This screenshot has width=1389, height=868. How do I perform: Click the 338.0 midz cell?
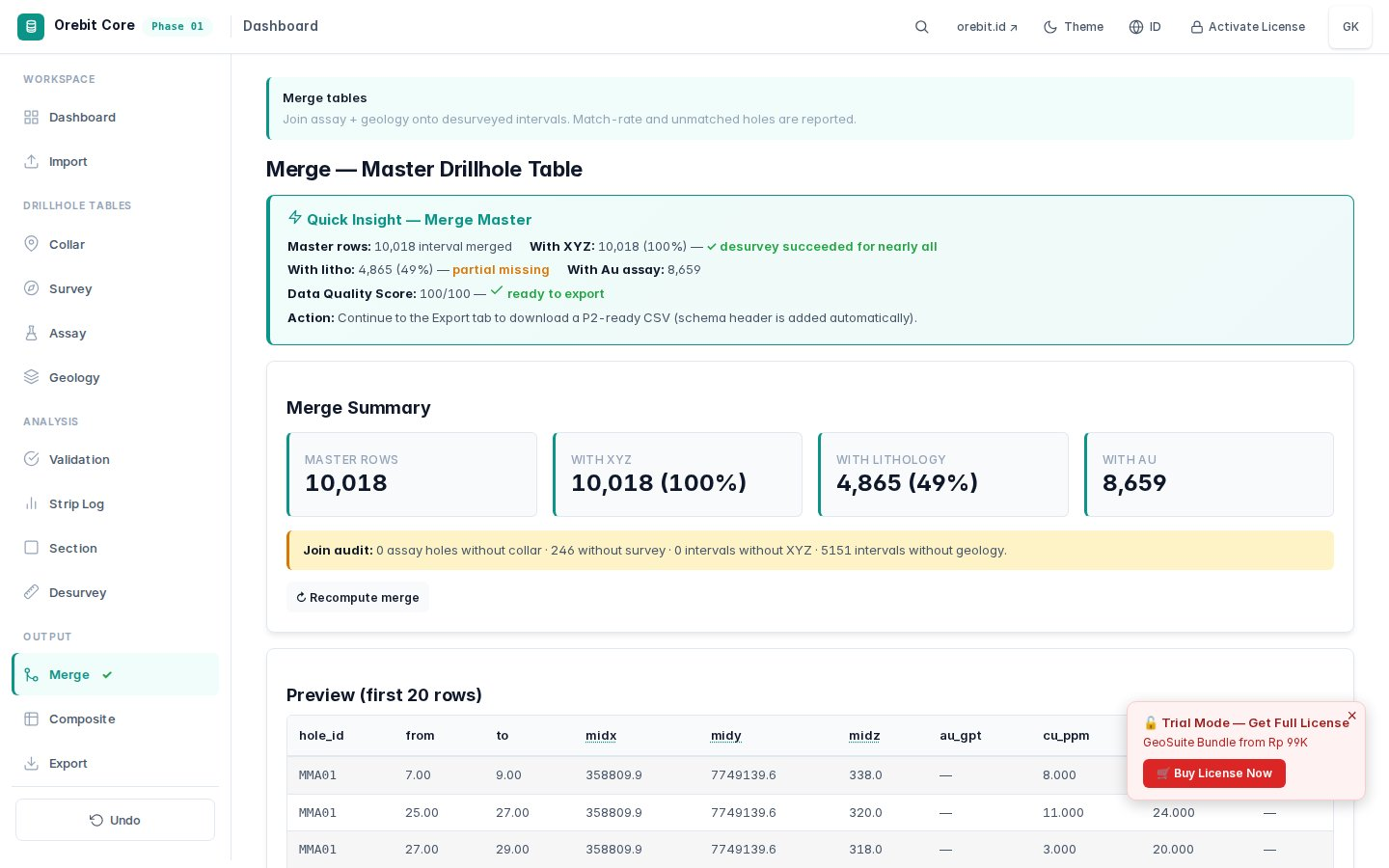click(x=865, y=775)
